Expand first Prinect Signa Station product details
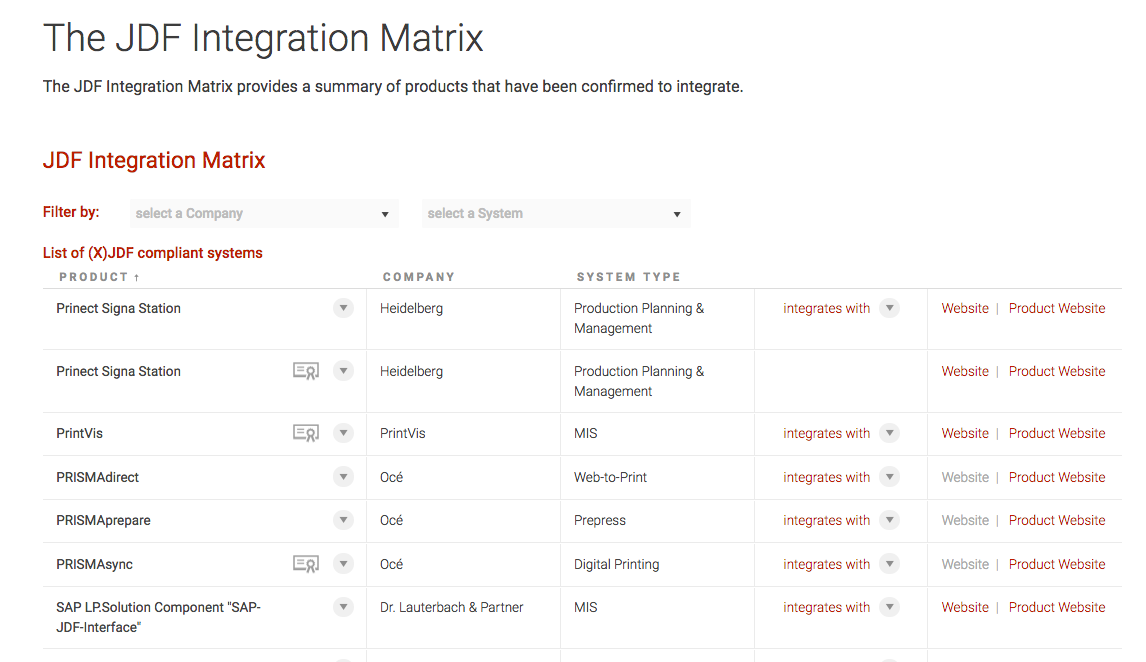This screenshot has width=1146, height=662. tap(344, 308)
